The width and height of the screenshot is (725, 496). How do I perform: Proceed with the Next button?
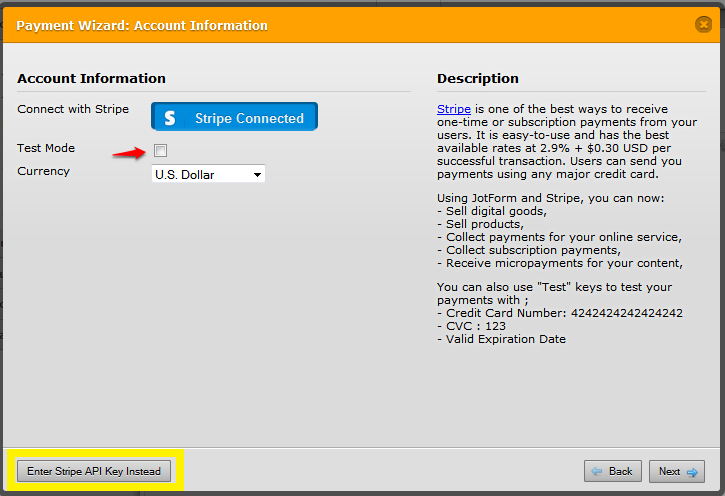(677, 471)
